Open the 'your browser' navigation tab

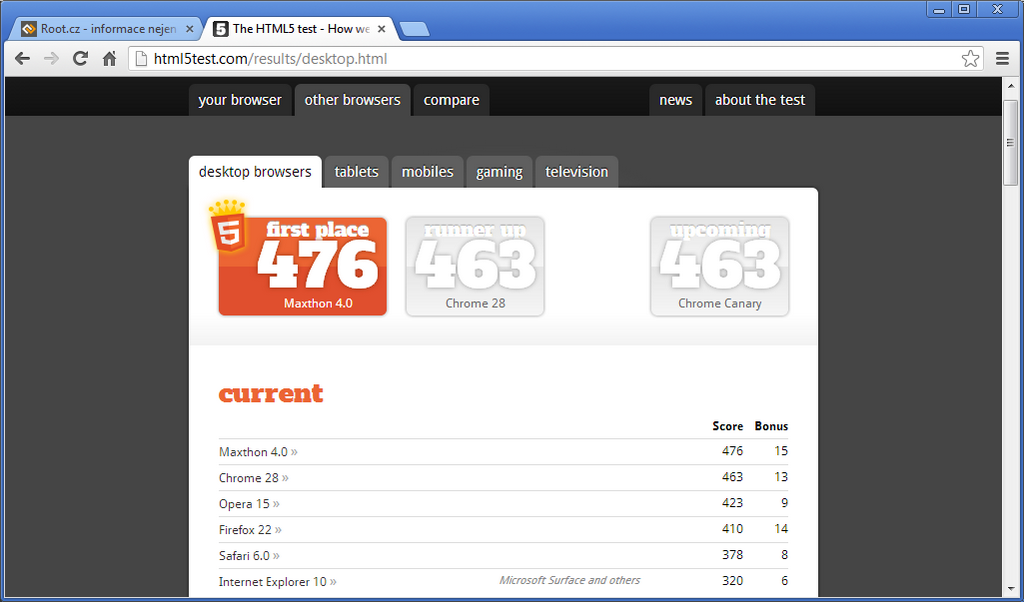click(240, 100)
